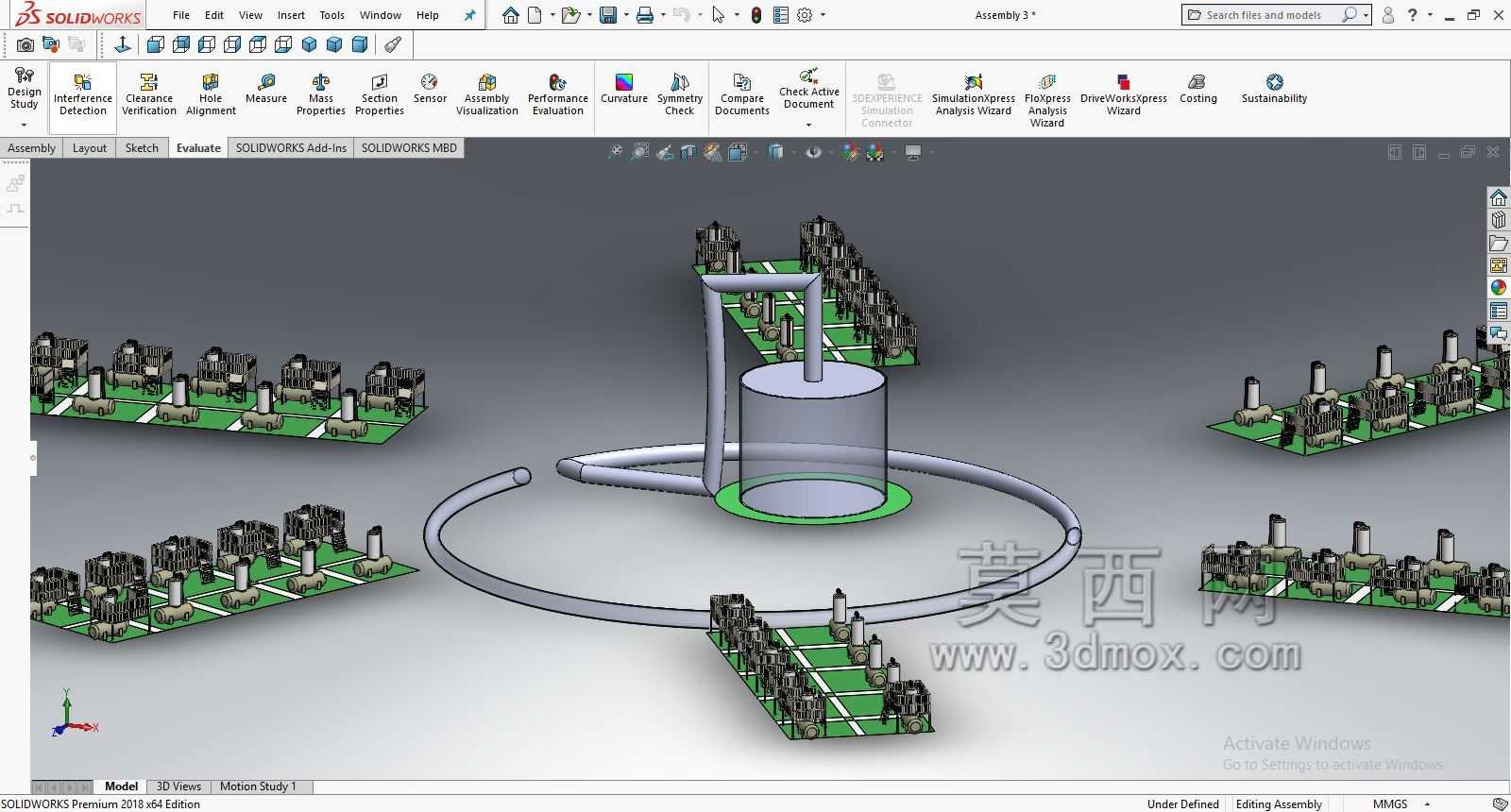The width and height of the screenshot is (1511, 812).
Task: Open SOLIDWORKS Resources home in task pane
Action: point(1499,197)
